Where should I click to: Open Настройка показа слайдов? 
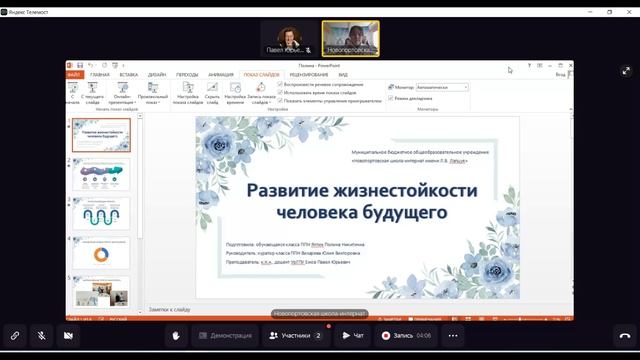point(188,93)
